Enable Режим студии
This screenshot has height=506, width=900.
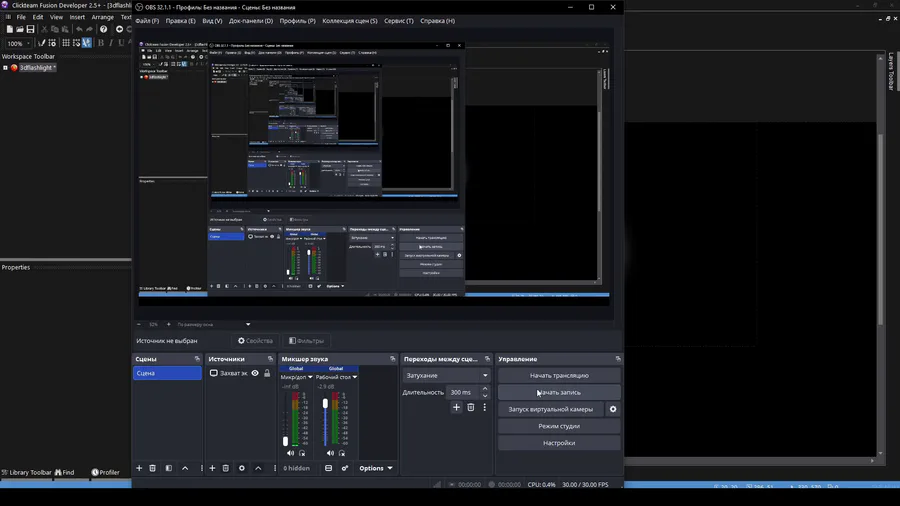pyautogui.click(x=559, y=426)
